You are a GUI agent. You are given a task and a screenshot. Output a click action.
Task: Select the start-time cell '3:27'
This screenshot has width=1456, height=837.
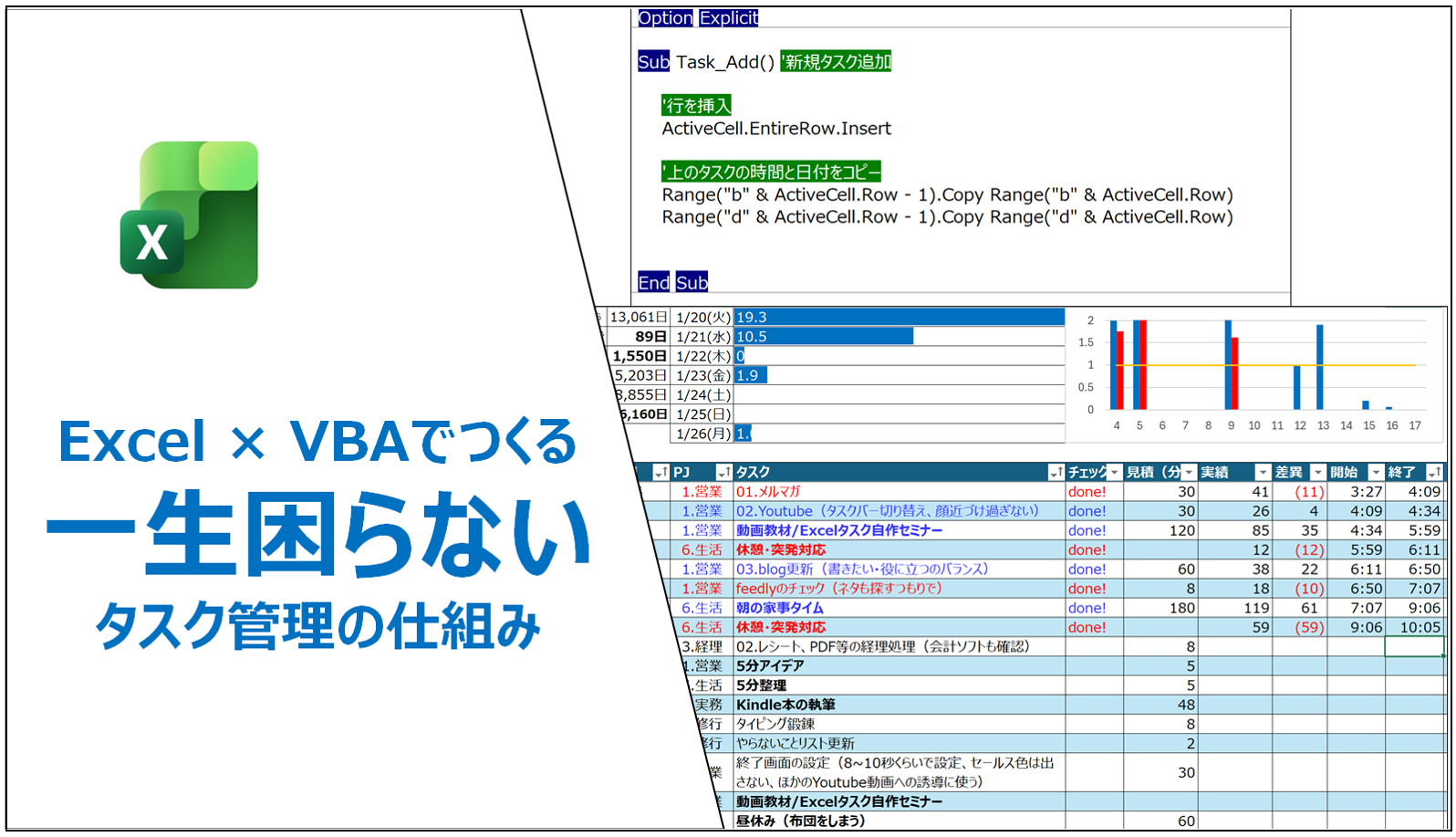coord(1357,492)
